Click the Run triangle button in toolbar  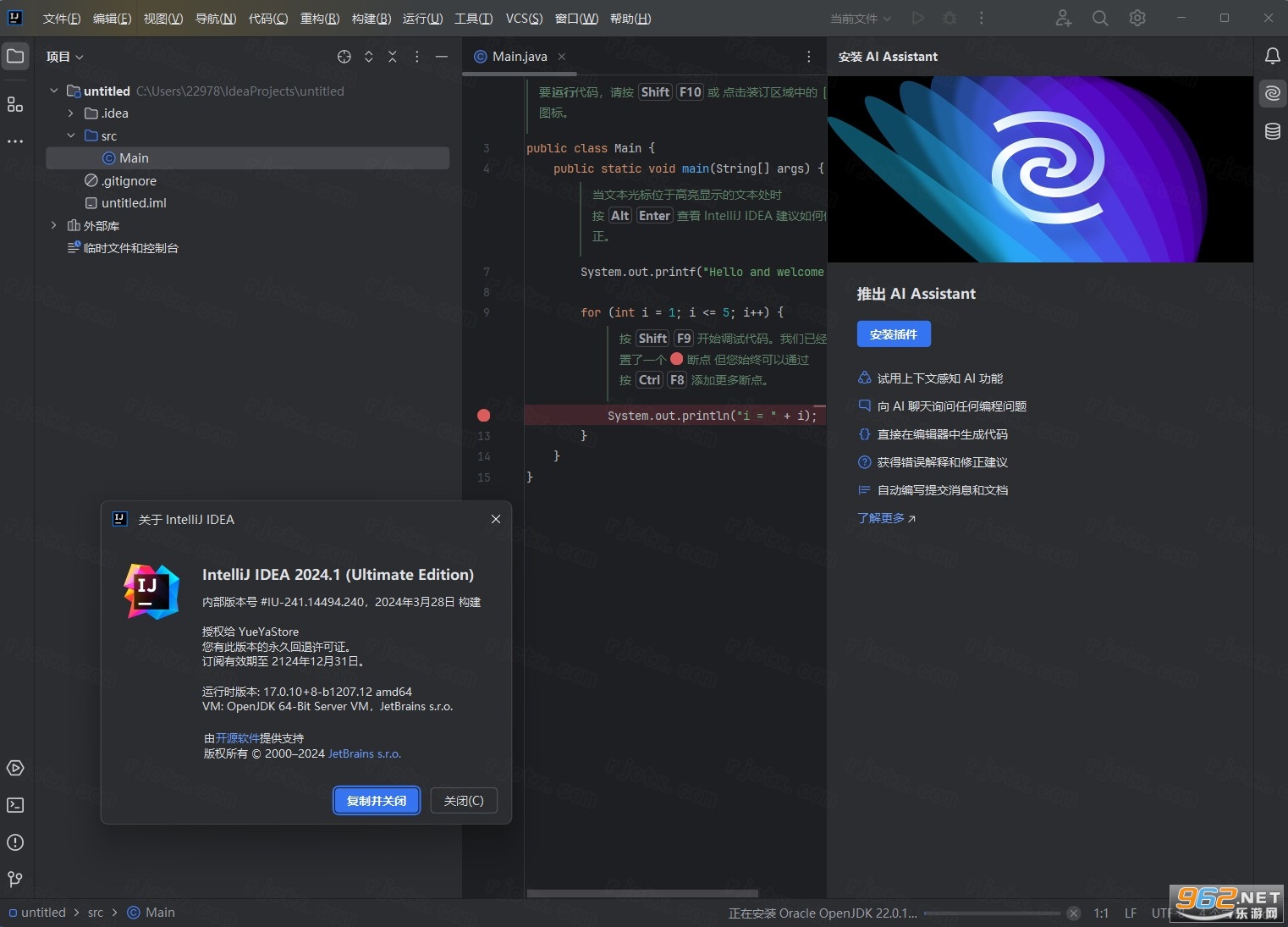[x=917, y=18]
